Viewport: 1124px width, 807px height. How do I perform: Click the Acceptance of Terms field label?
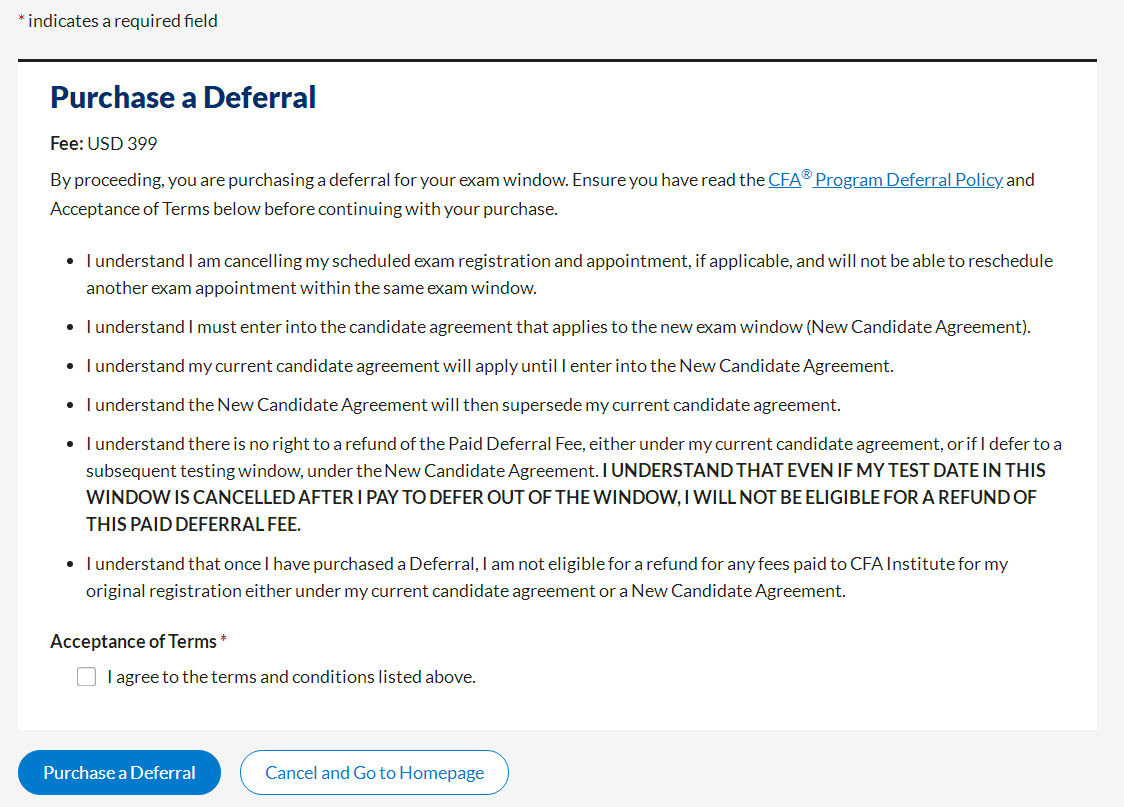coord(133,641)
